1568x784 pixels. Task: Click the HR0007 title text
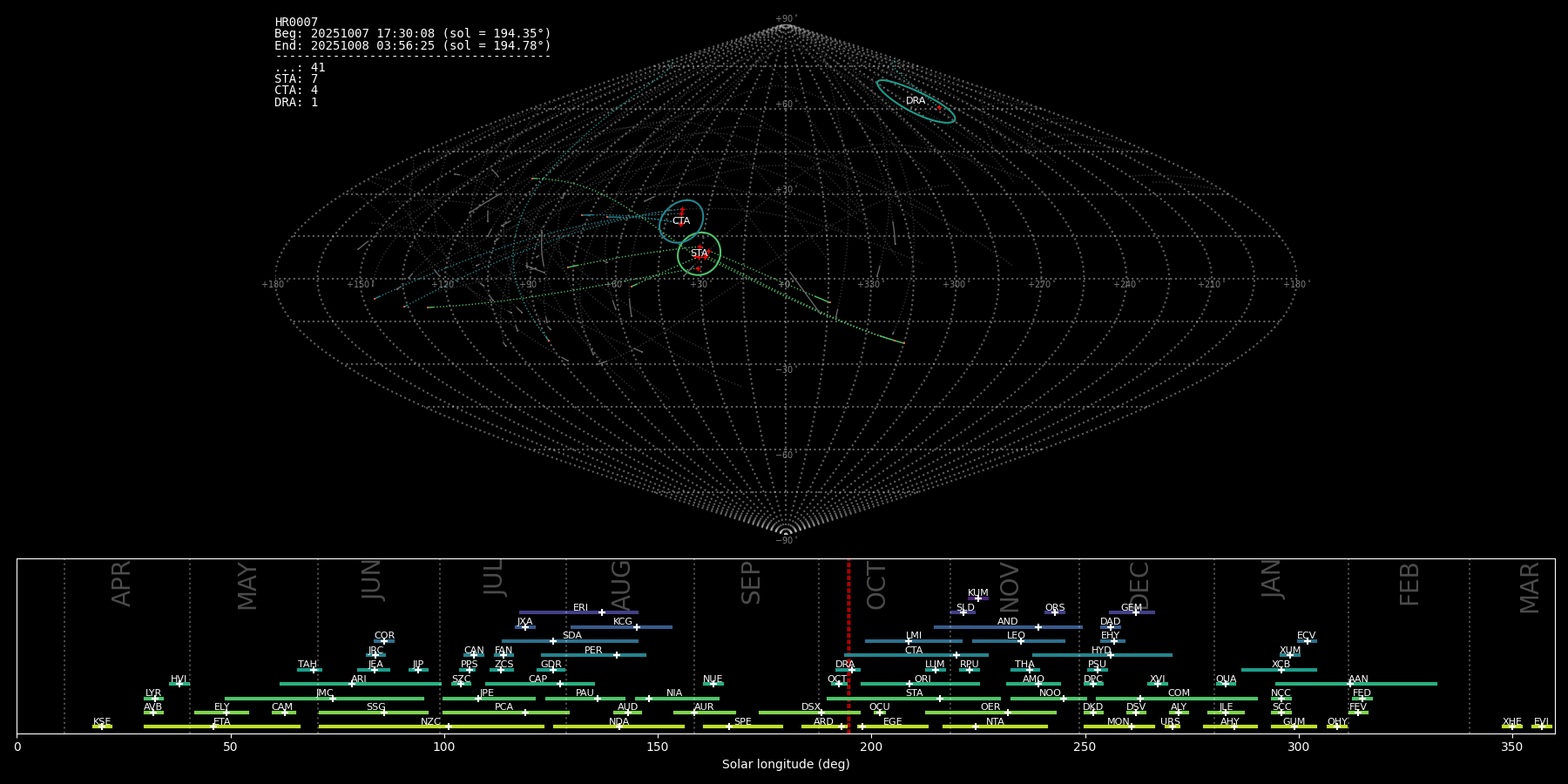pos(296,22)
